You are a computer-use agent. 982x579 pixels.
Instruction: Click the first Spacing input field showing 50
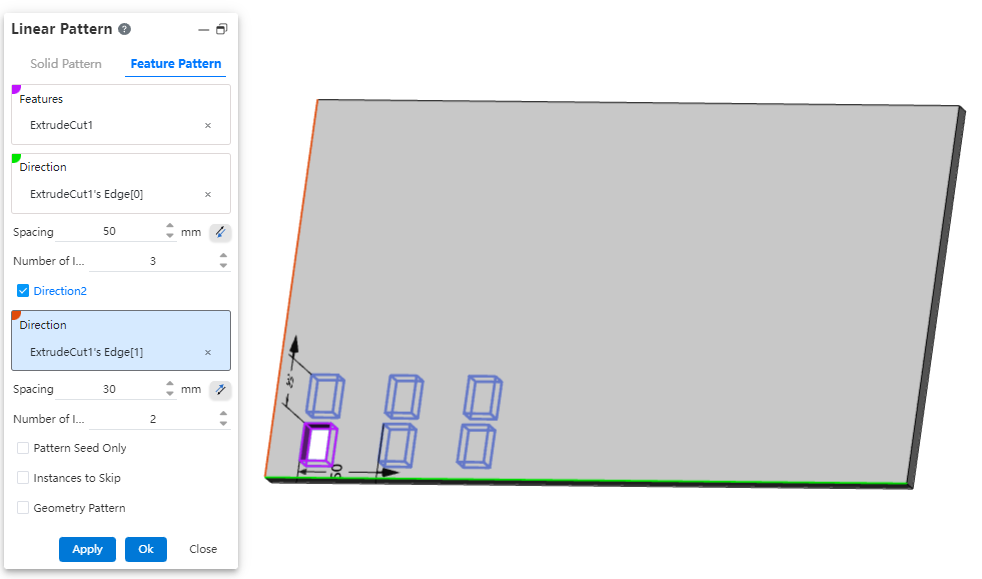[x=109, y=232]
